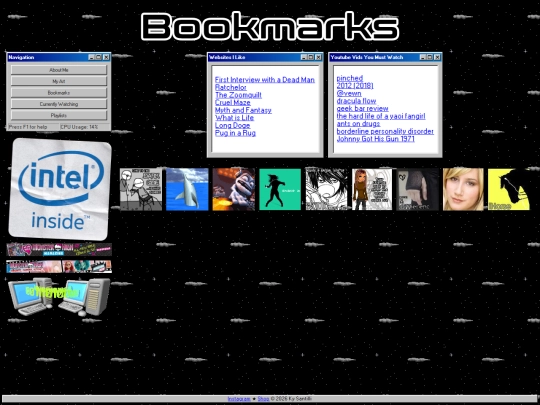Open the gray stick-figure comic thumbnail

tap(141, 189)
